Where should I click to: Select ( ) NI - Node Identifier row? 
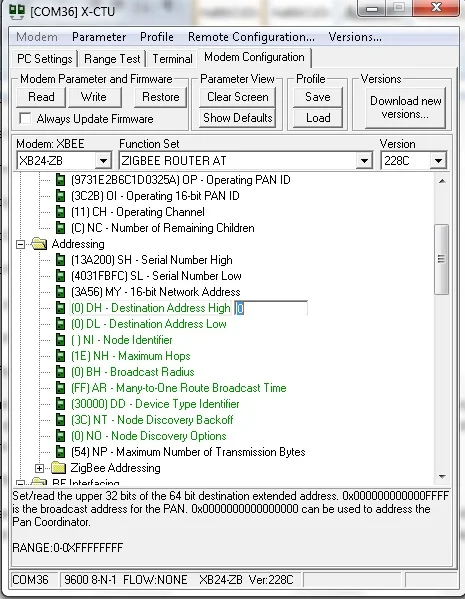click(122, 340)
